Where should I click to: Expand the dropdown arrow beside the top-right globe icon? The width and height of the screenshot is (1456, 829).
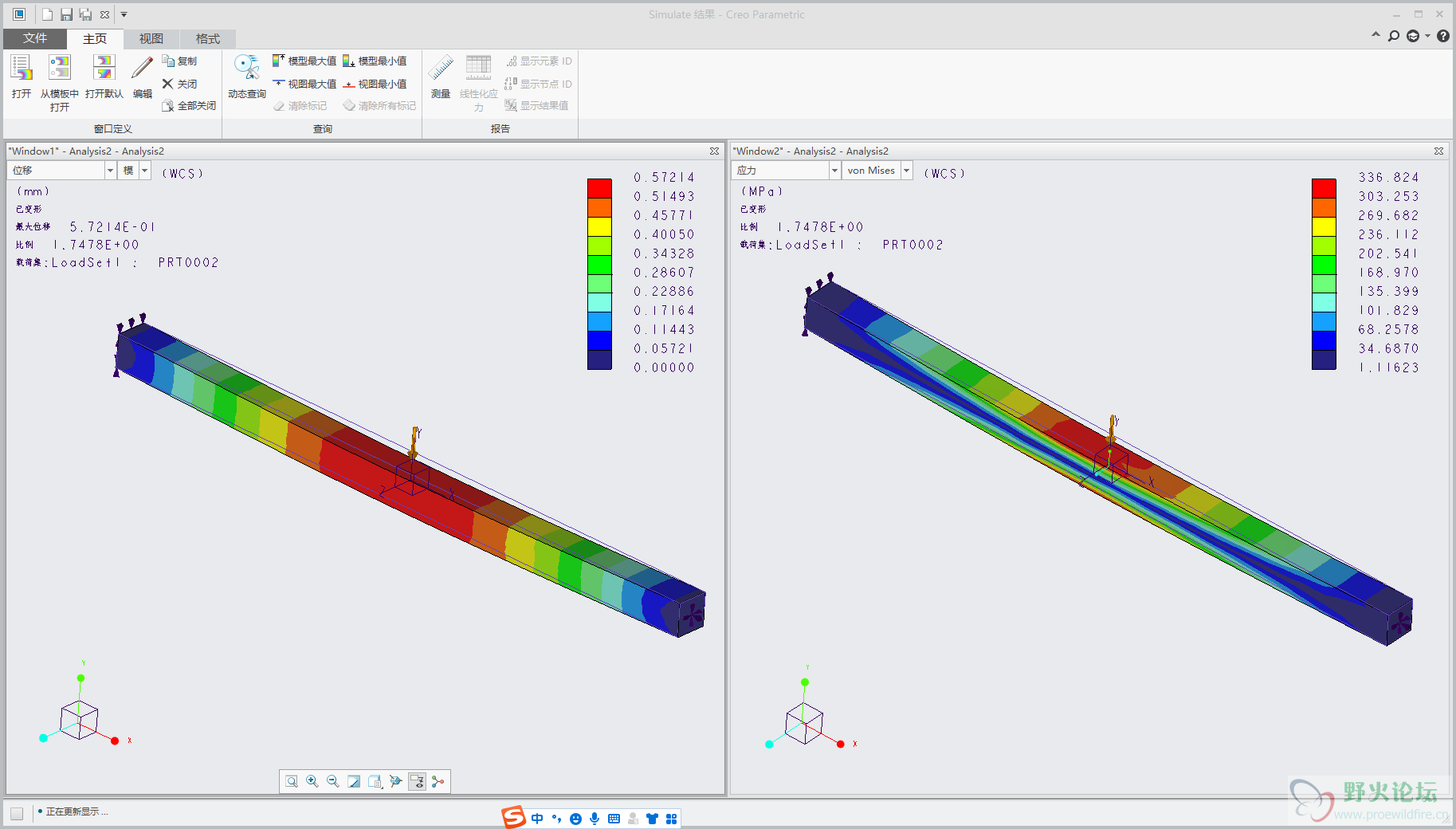[1427, 36]
